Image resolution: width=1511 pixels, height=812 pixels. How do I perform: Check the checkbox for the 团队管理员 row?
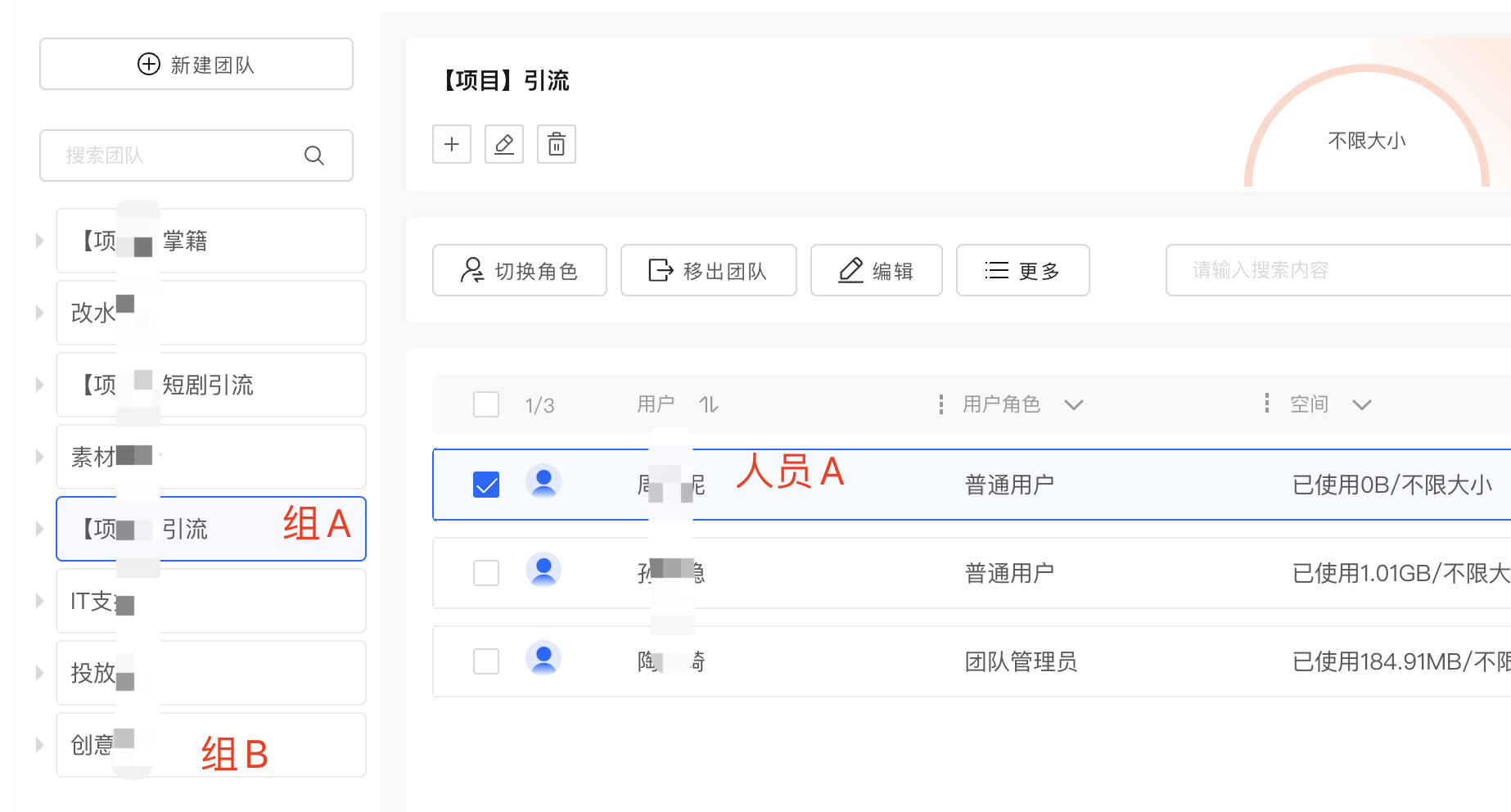[x=486, y=661]
